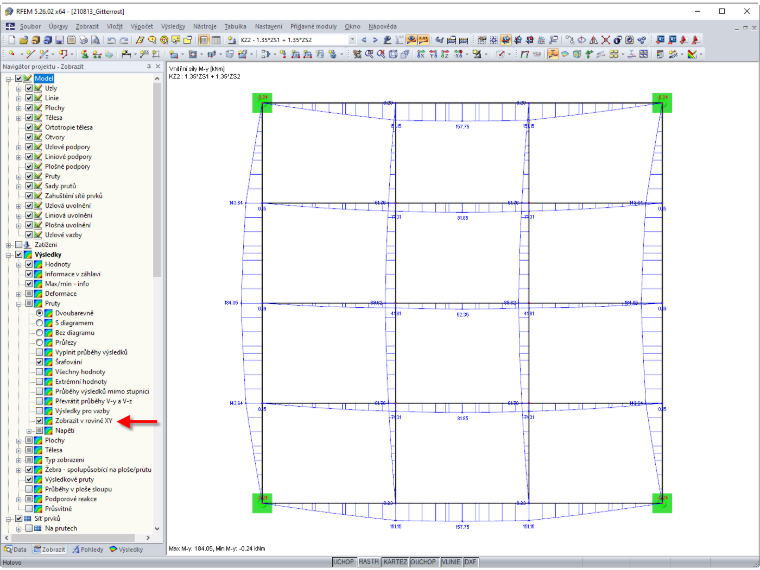760x570 pixels.
Task: Toggle RASTR grid in status bar
Action: click(x=369, y=562)
